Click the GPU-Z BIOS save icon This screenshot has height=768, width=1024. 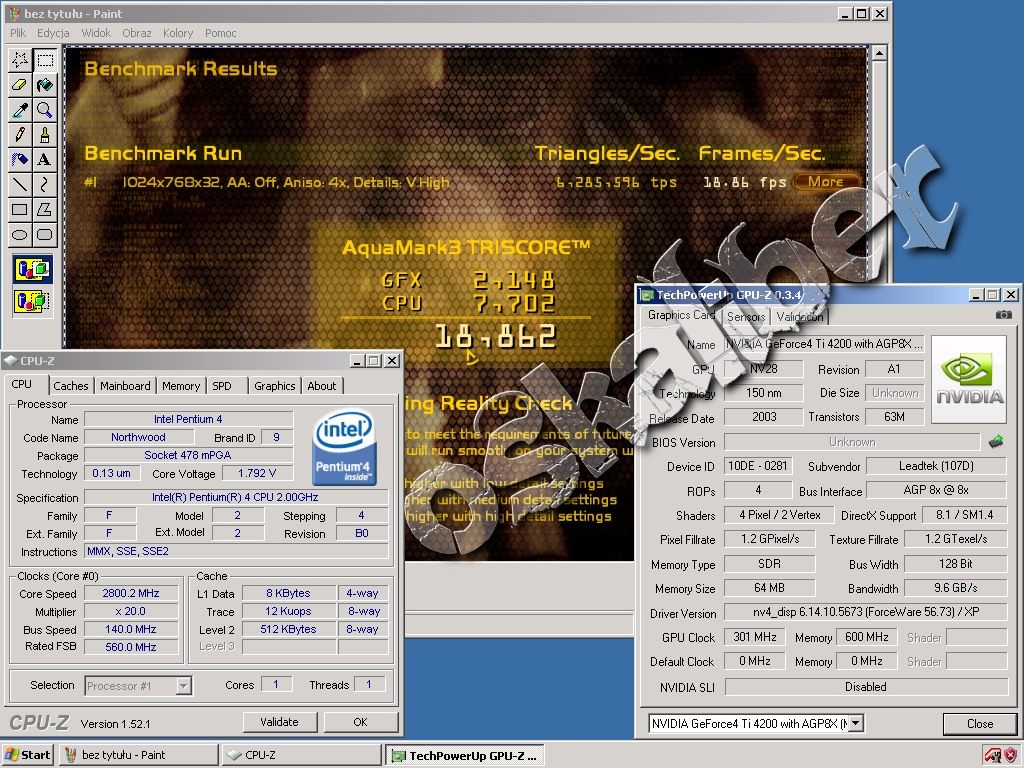tap(996, 442)
